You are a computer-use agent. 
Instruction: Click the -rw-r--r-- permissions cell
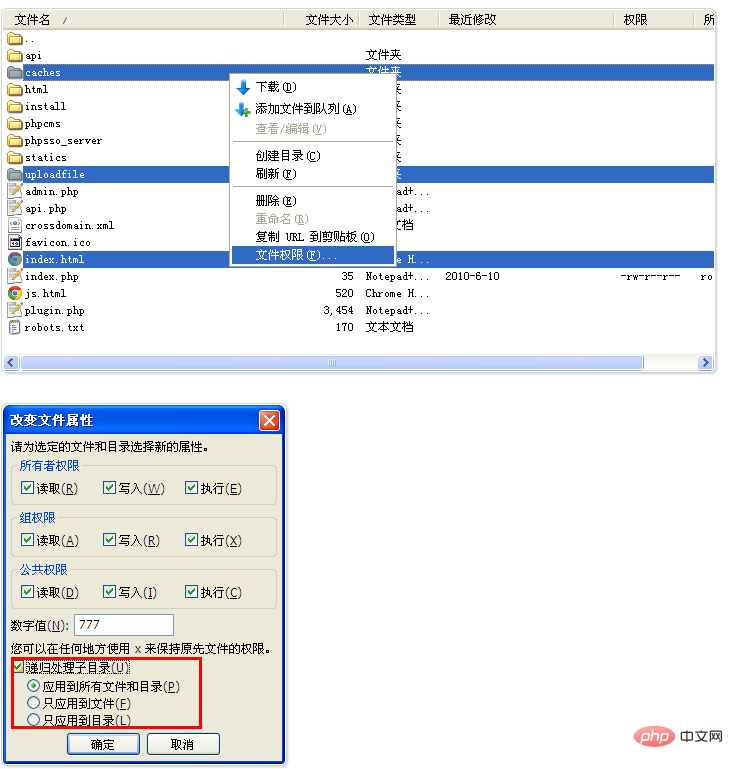click(x=650, y=277)
